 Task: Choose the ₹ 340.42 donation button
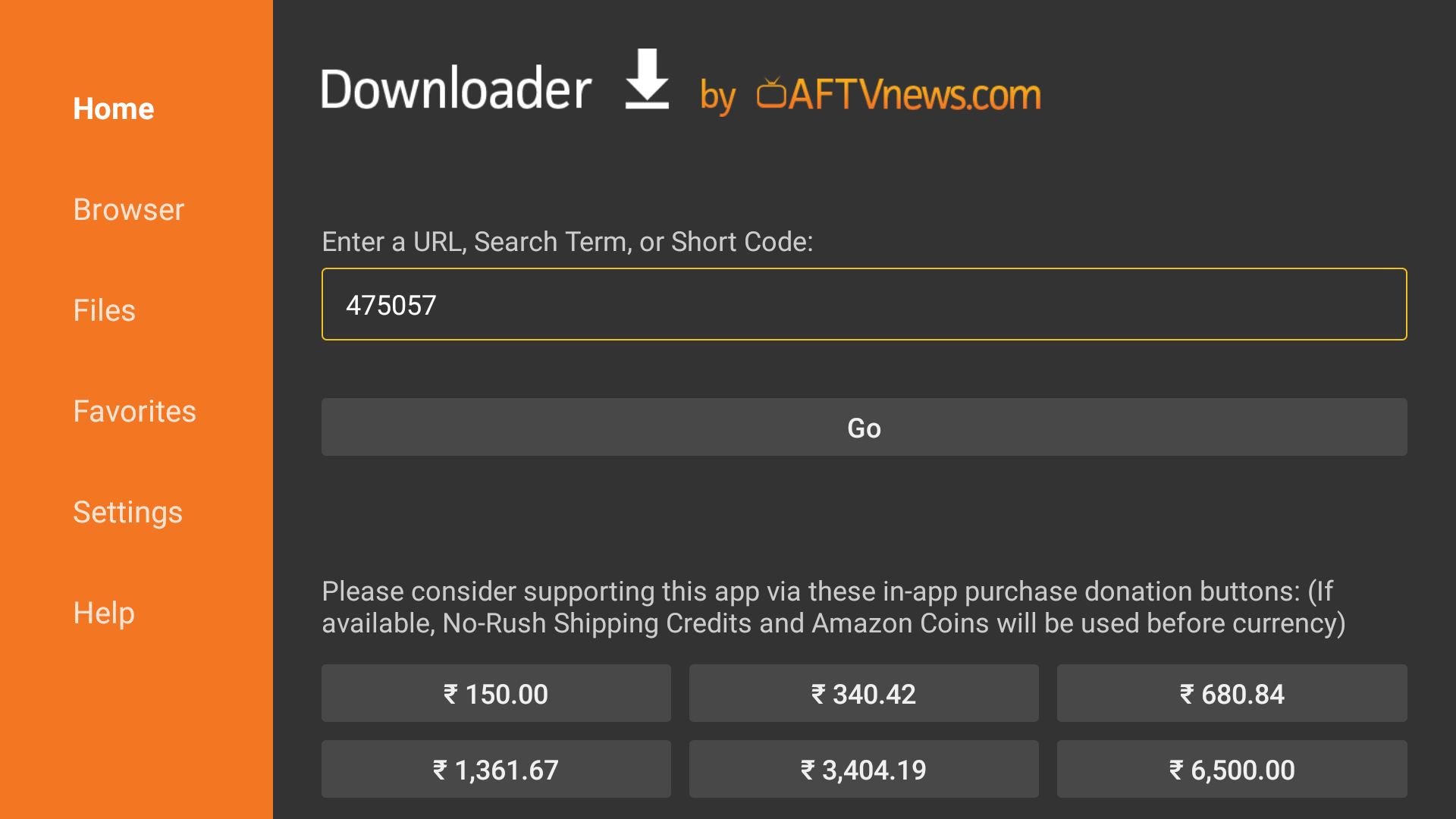pos(864,694)
